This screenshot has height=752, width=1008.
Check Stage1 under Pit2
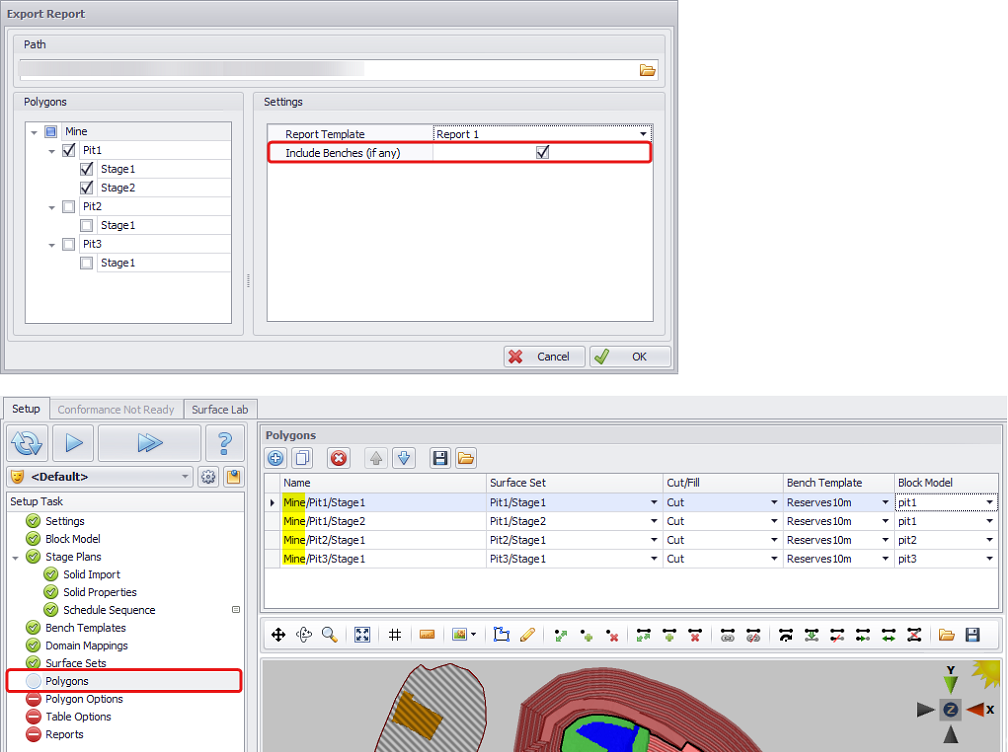tap(87, 226)
